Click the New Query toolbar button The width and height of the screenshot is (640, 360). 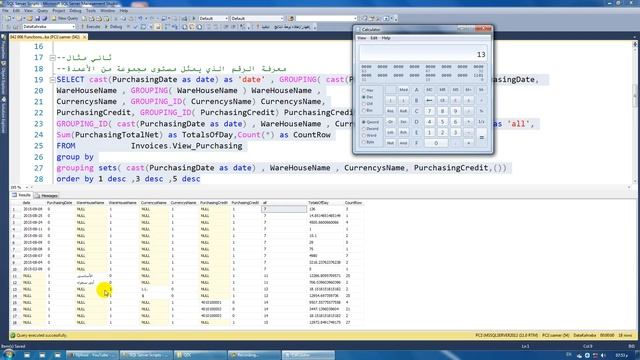click(x=64, y=18)
